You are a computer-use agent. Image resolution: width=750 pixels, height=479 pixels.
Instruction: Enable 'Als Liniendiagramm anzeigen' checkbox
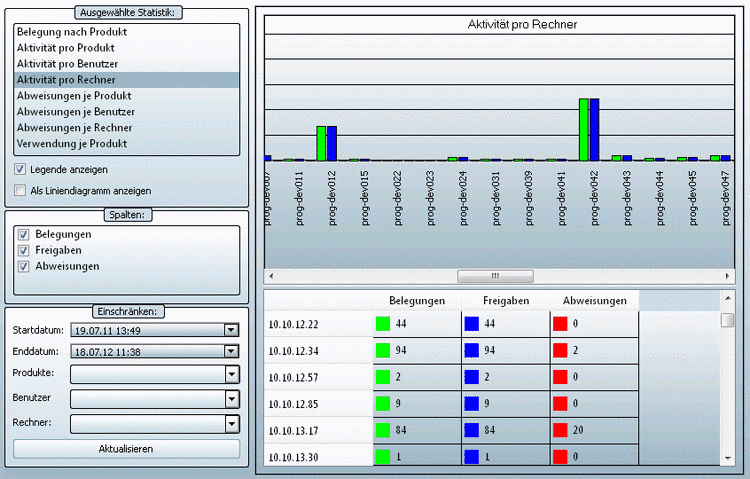(x=20, y=190)
